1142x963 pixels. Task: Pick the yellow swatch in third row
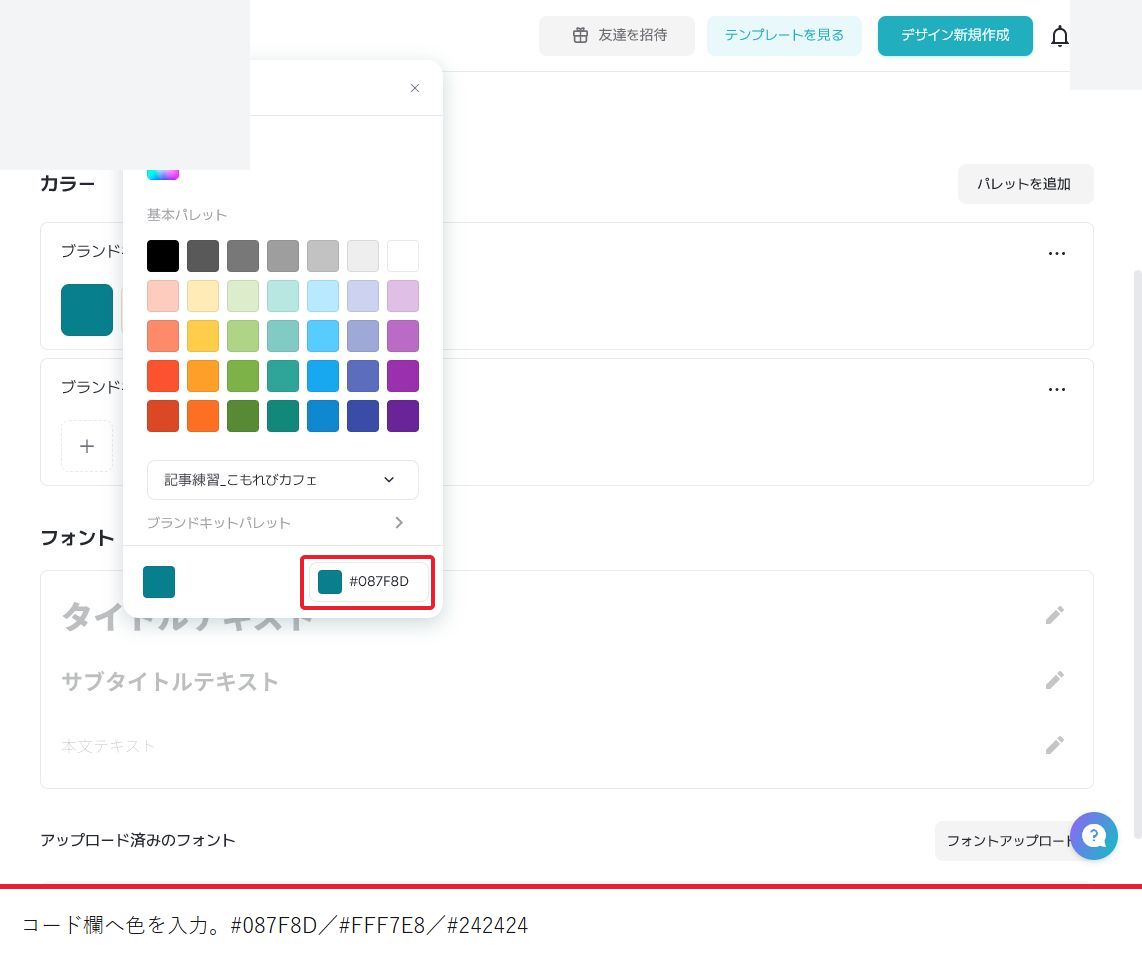tap(202, 336)
